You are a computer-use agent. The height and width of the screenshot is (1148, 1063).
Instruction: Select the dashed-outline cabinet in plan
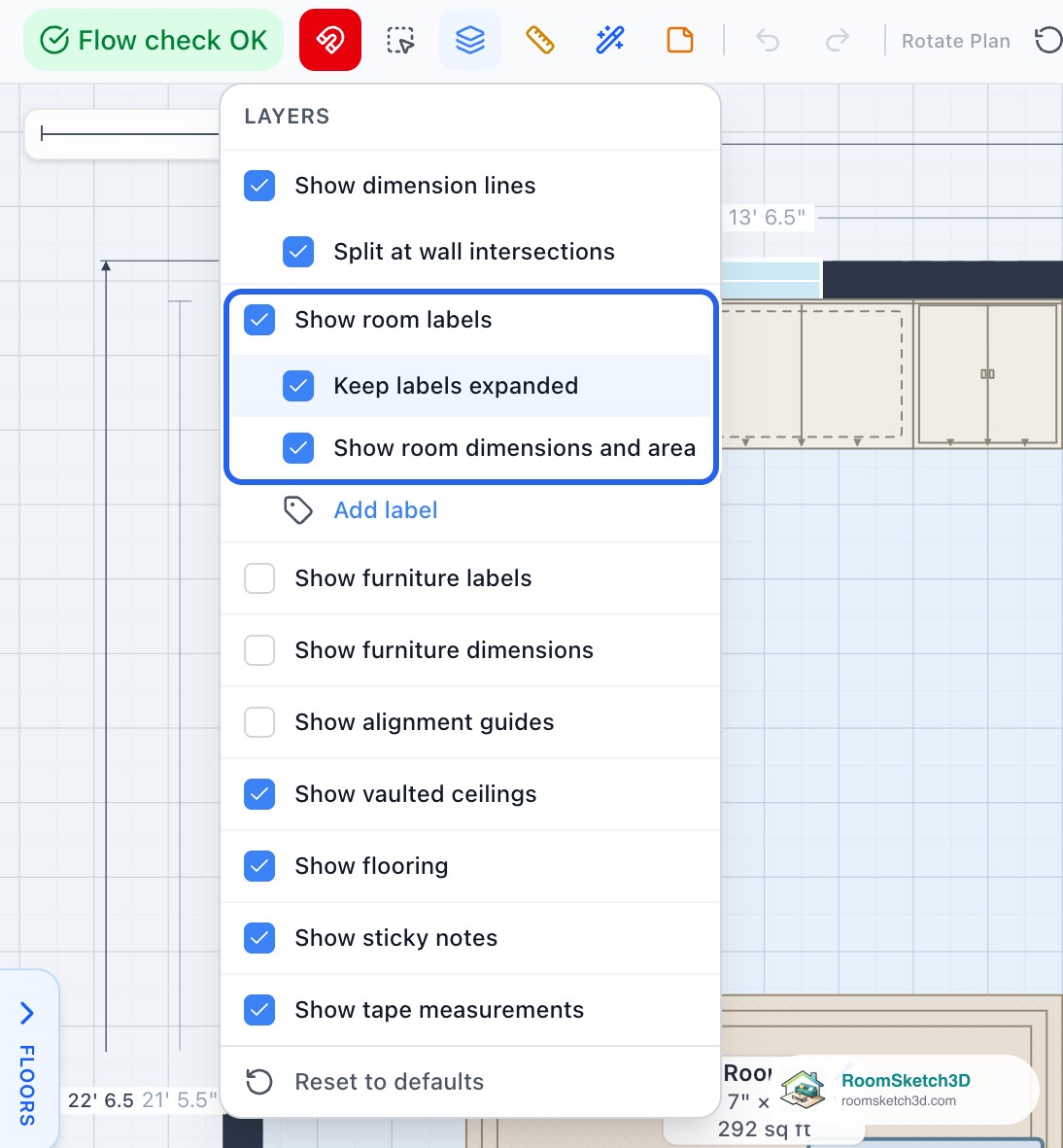812,374
